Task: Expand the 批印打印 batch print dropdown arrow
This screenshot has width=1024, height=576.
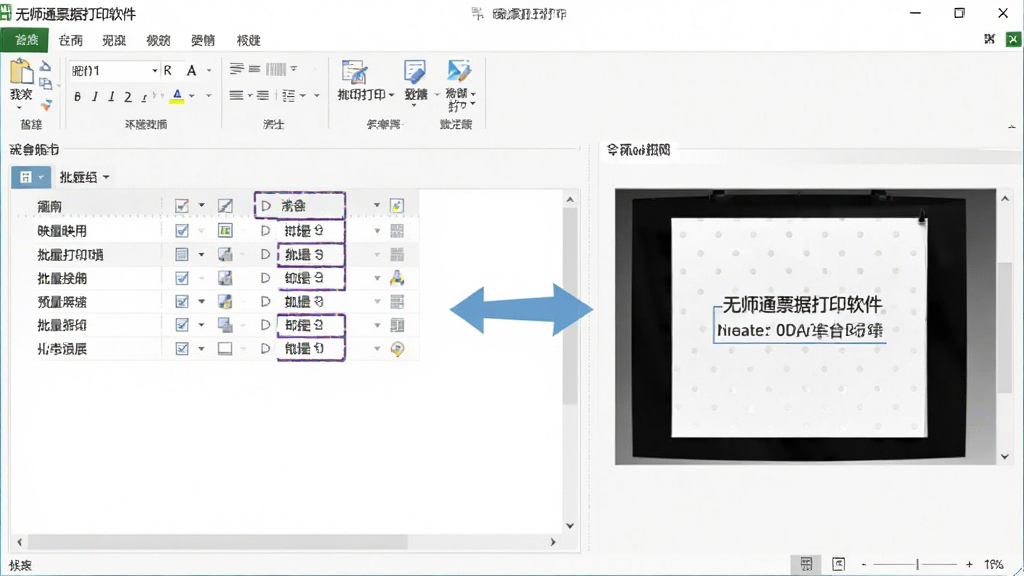Action: coord(391,95)
